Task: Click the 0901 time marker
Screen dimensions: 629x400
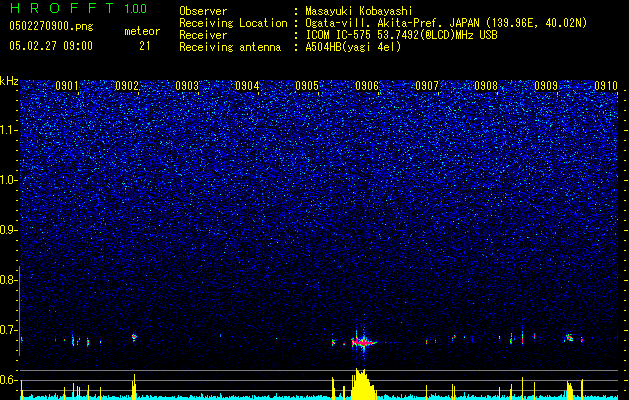Action: pyautogui.click(x=67, y=85)
